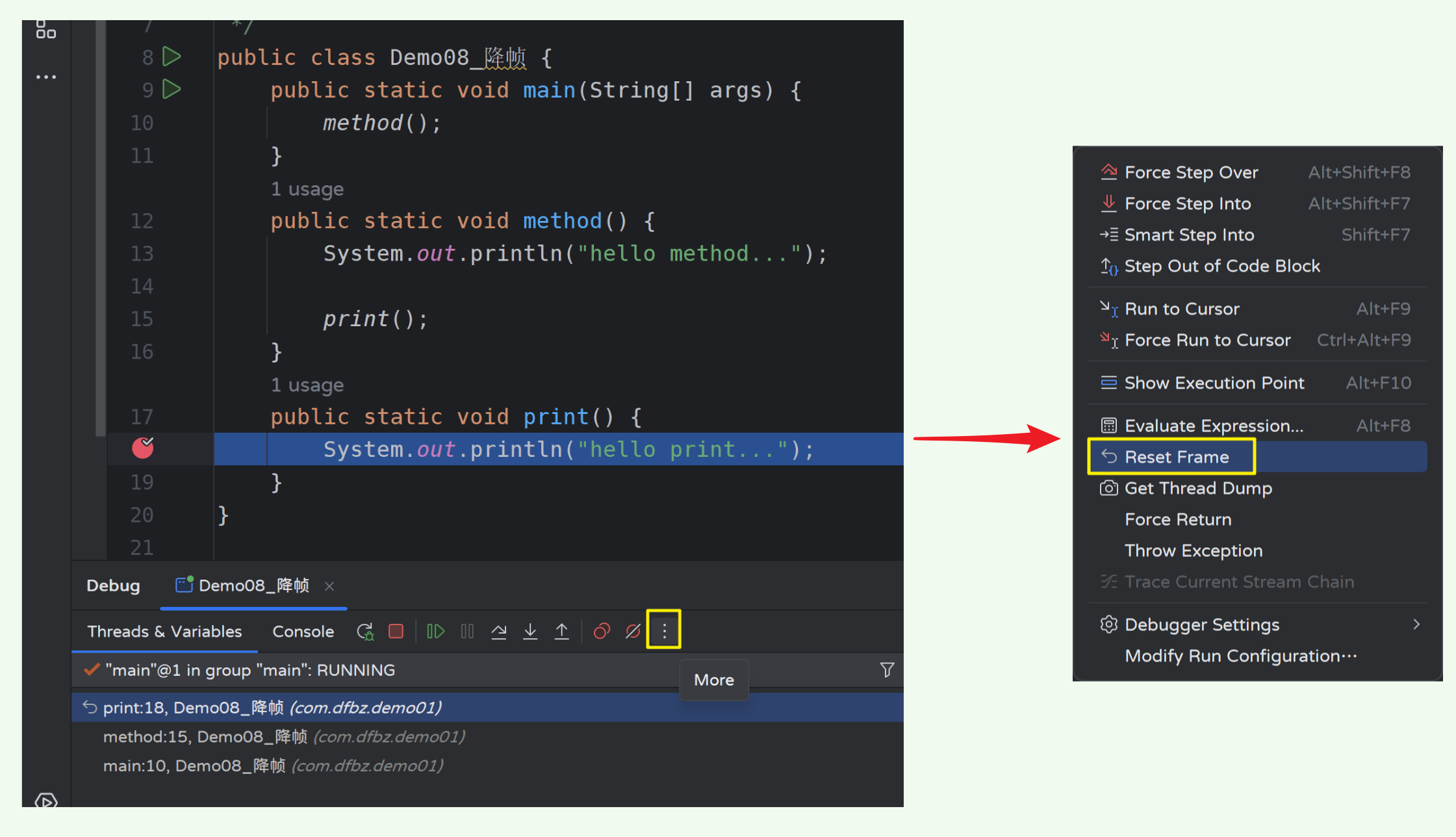Toggle the Mute Breakpoints icon
The image size is (1456, 837).
(x=633, y=631)
